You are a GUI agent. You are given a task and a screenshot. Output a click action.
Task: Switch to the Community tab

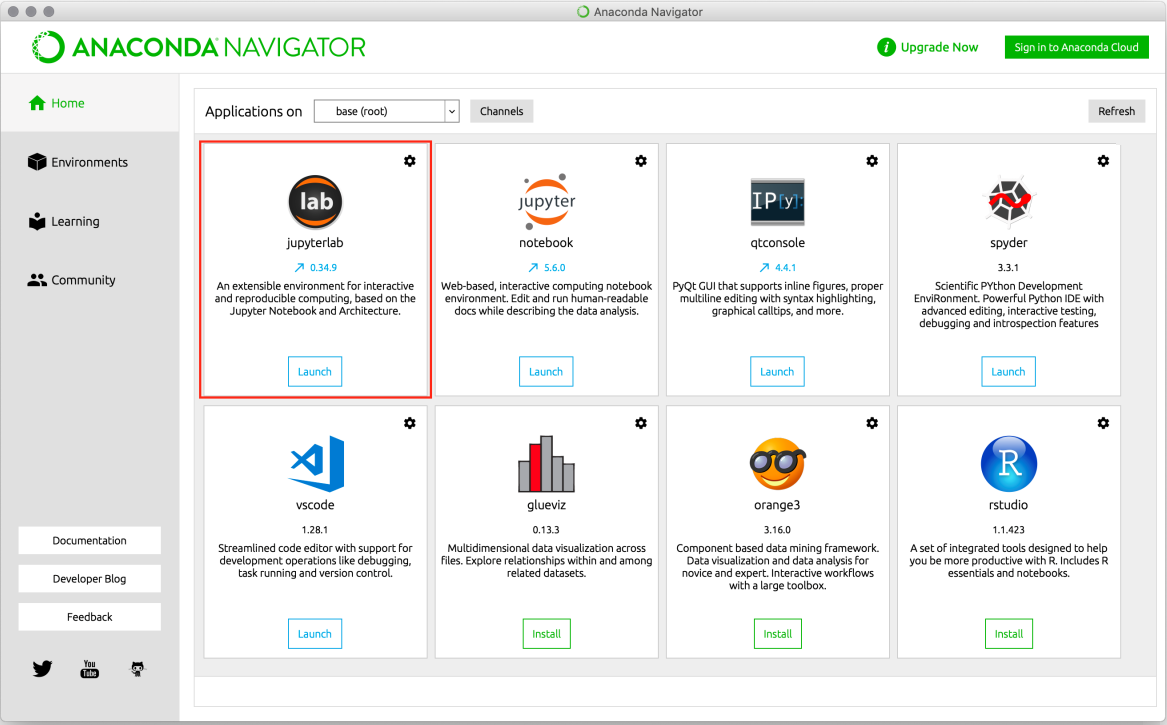(x=83, y=280)
